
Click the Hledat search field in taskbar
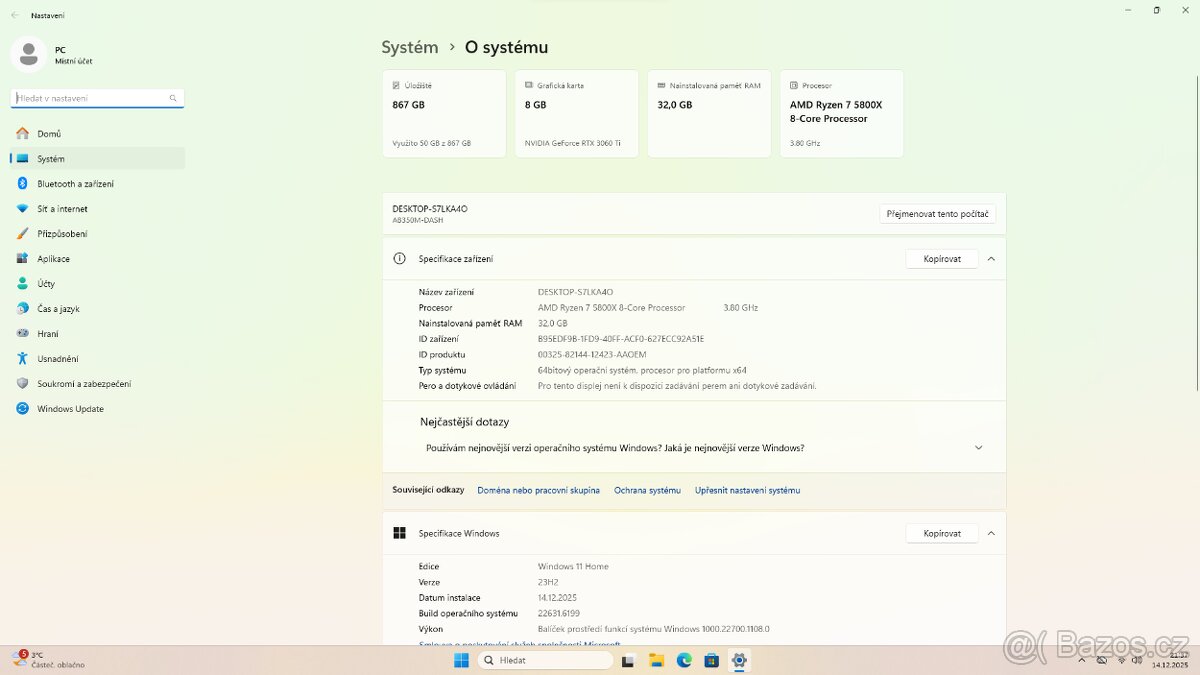545,660
